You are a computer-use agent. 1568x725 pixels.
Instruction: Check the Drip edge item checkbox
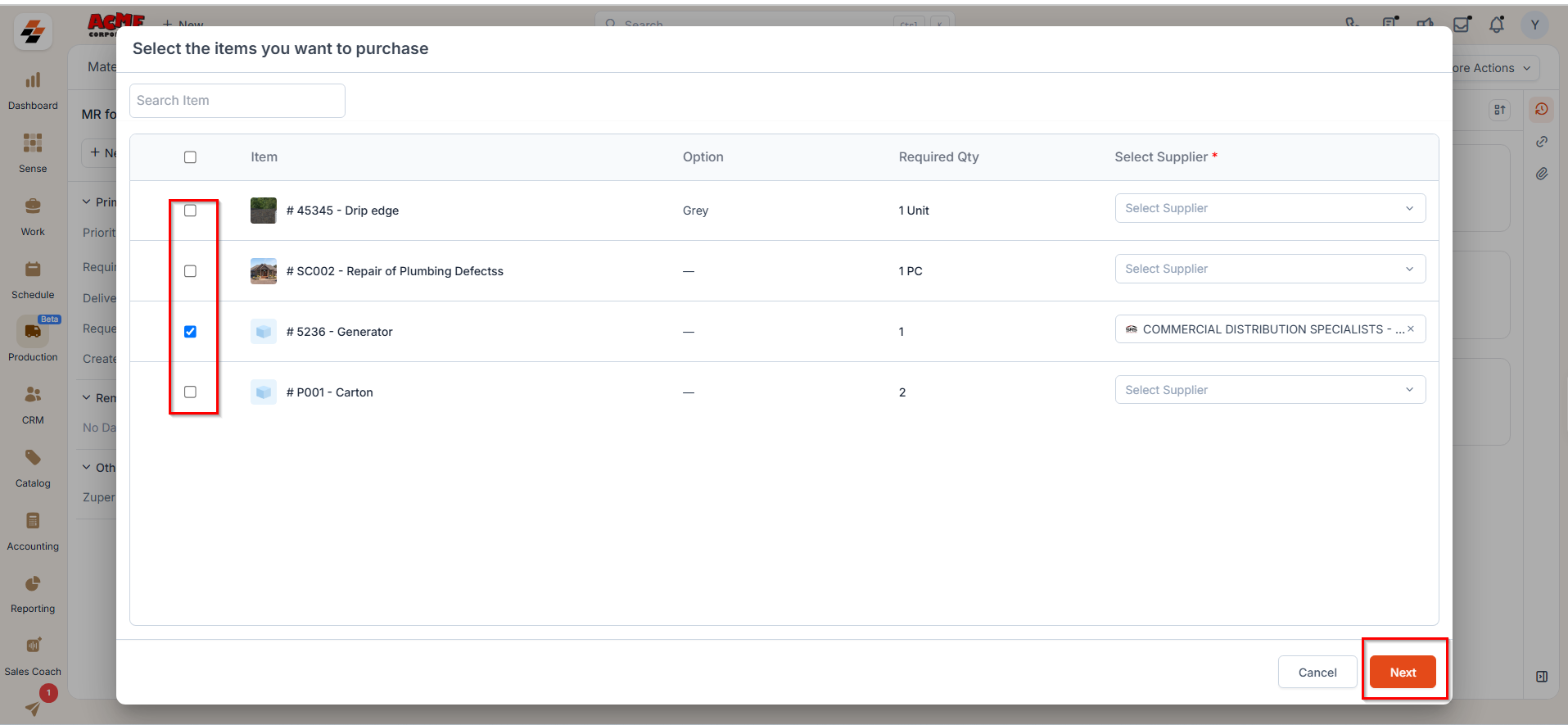pos(190,211)
